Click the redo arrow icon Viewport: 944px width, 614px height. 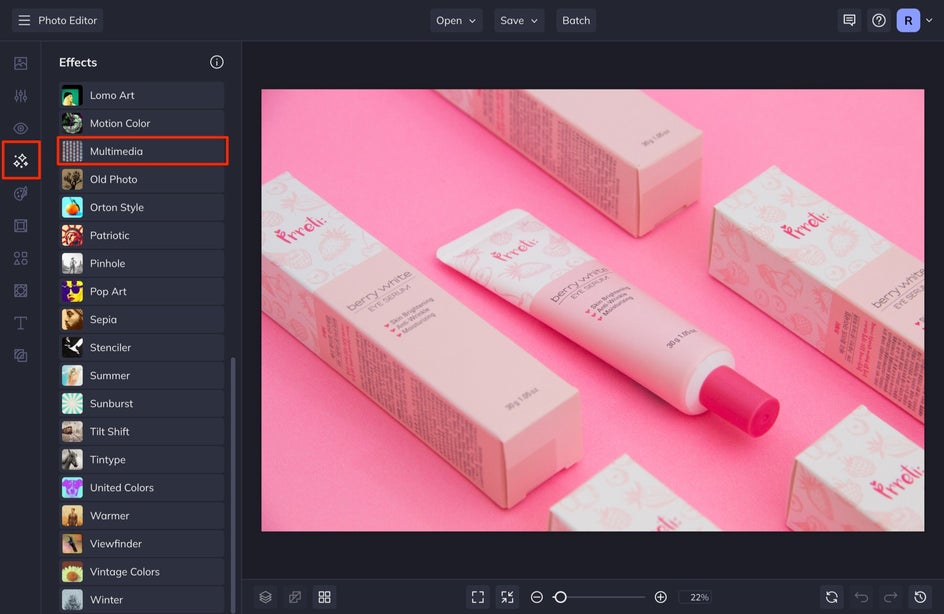[x=890, y=597]
